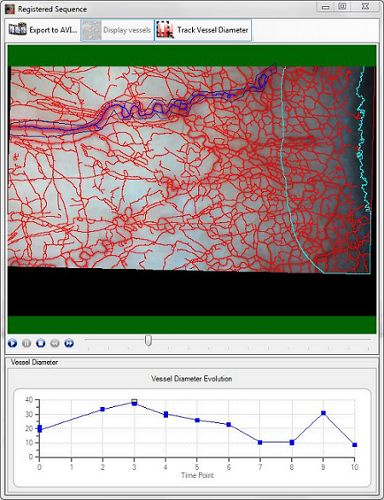Click the Track Vessel Diameter icon
Screen dimensions: 384x500
(x=165, y=30)
